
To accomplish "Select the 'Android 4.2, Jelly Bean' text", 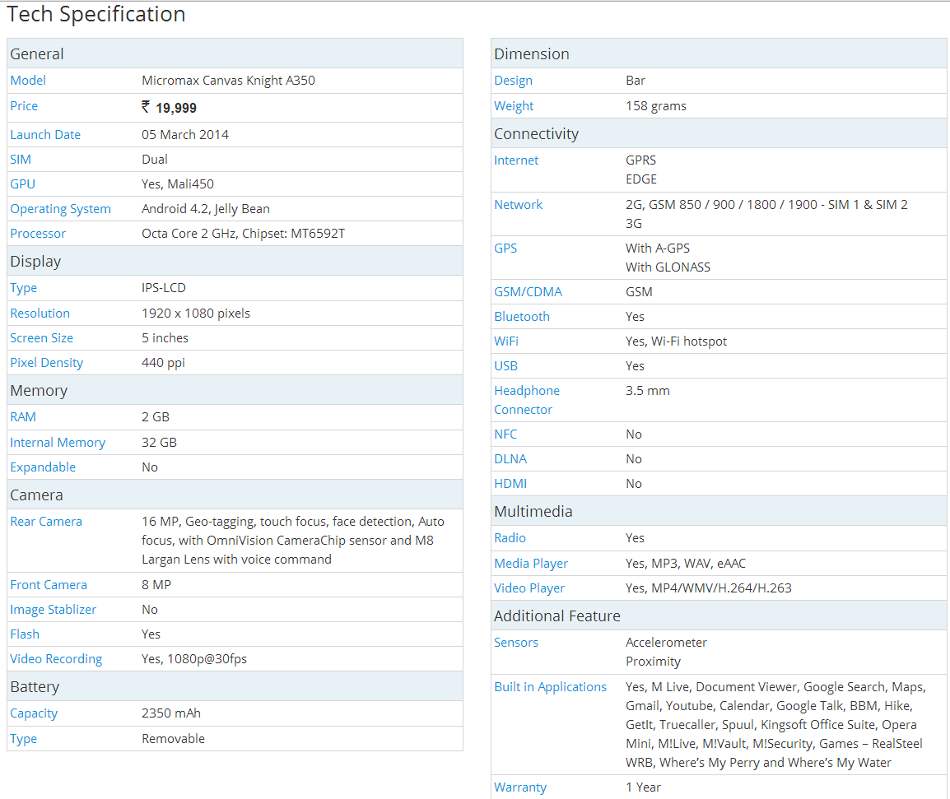I will 206,209.
